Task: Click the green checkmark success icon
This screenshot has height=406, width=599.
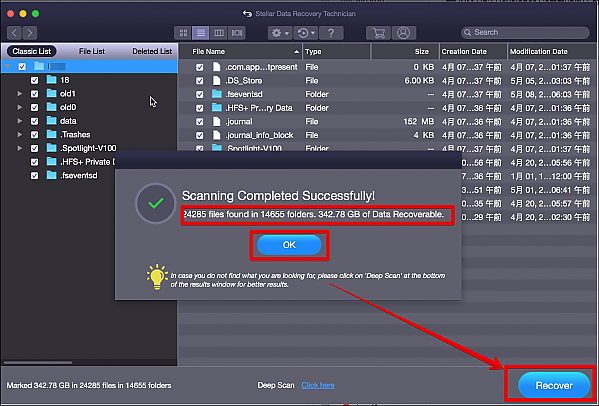Action: coord(155,204)
